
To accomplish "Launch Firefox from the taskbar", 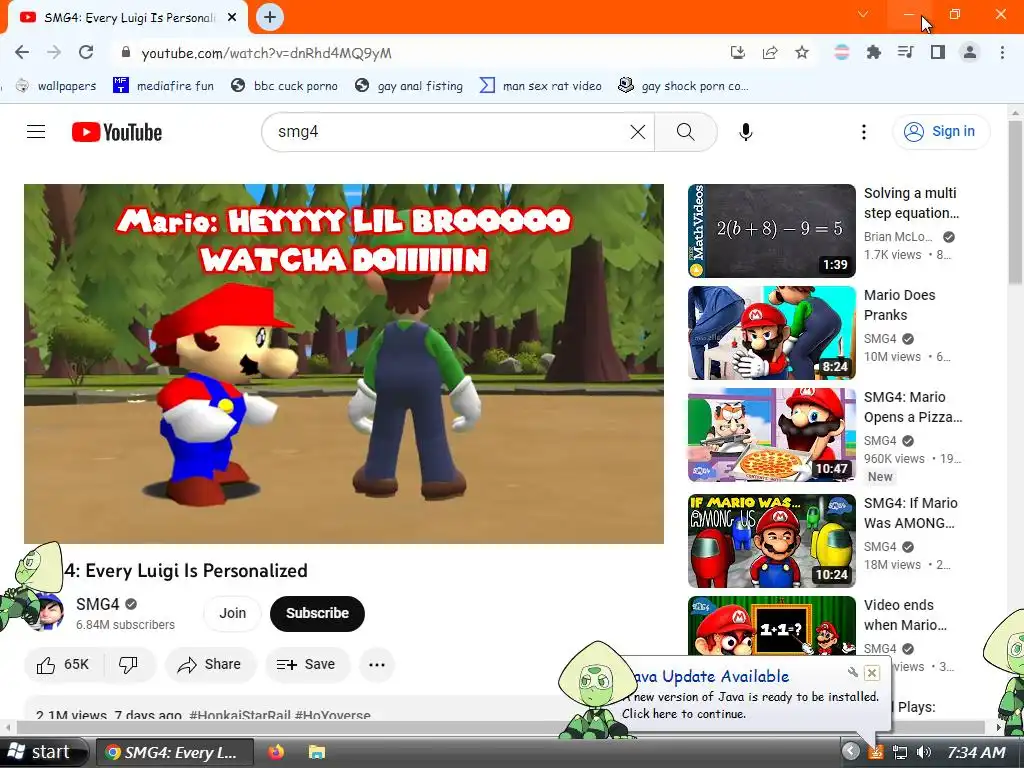I will [x=276, y=752].
